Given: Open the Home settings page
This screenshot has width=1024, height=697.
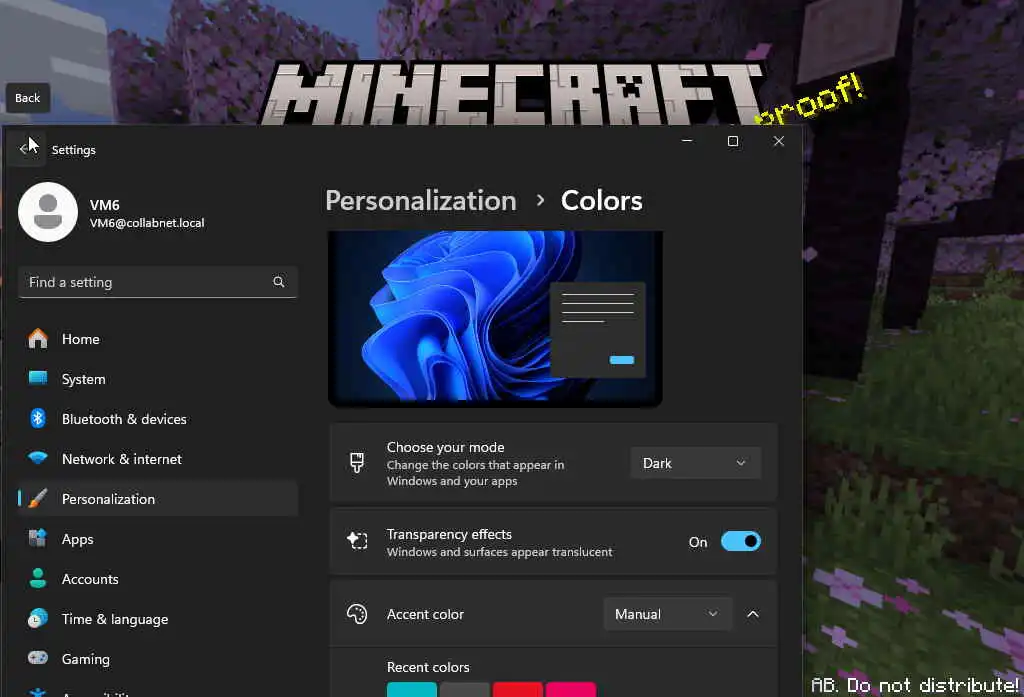Looking at the screenshot, I should pos(157,339).
